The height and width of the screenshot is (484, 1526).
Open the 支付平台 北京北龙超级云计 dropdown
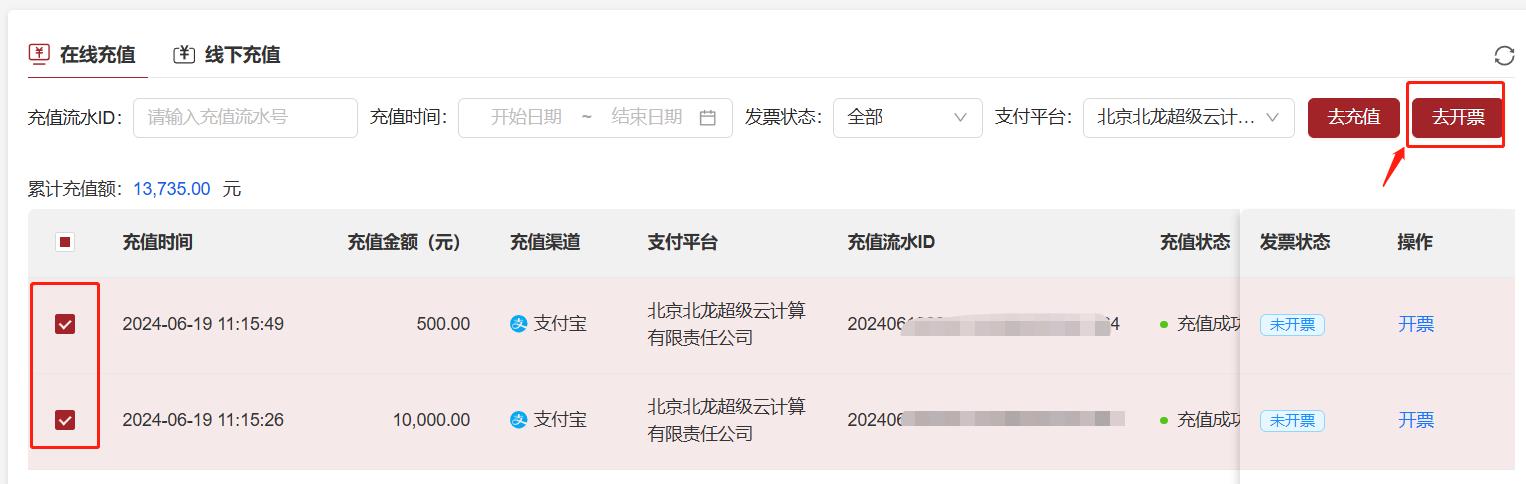(1189, 117)
